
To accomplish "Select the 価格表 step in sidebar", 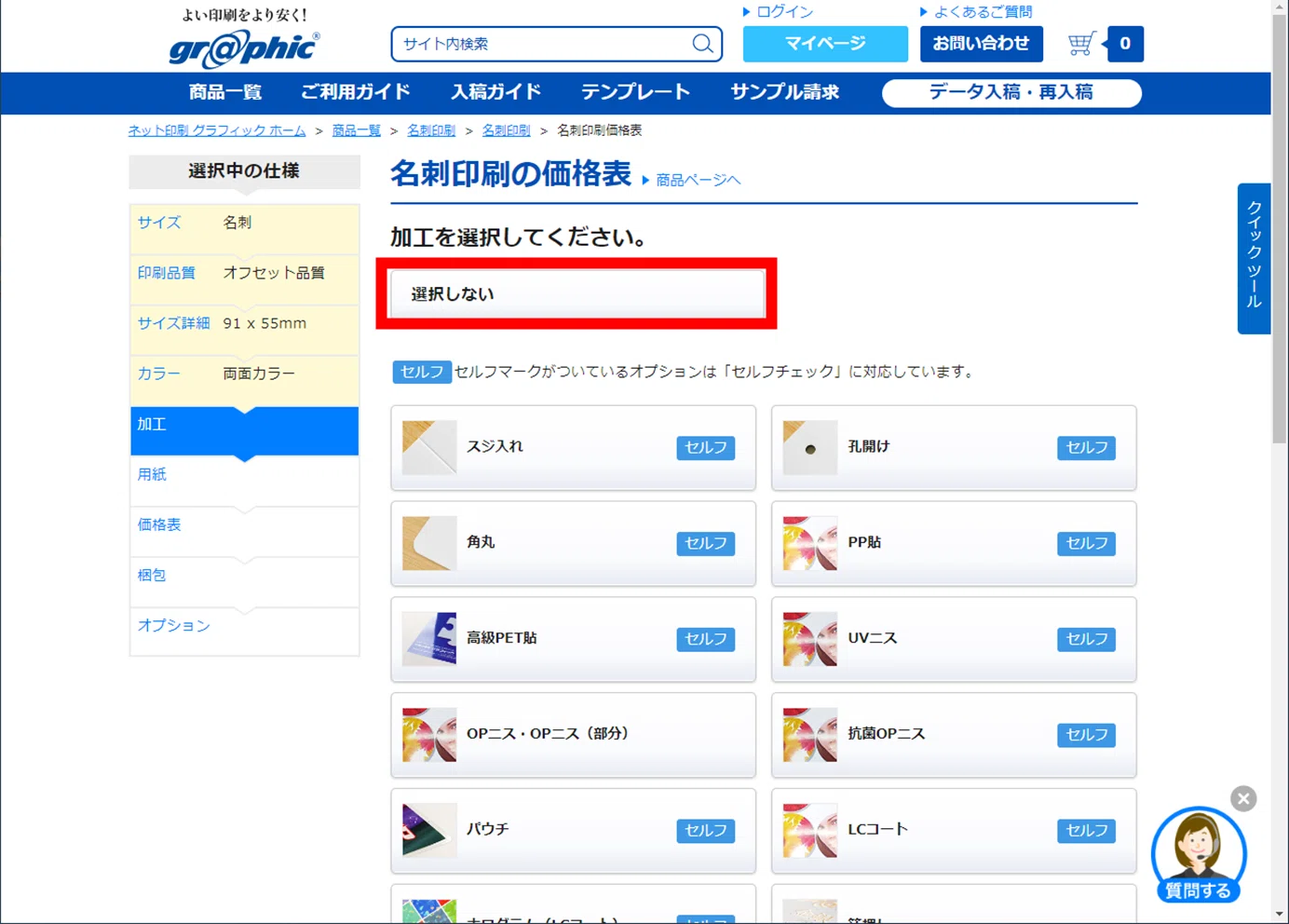I will click(244, 531).
